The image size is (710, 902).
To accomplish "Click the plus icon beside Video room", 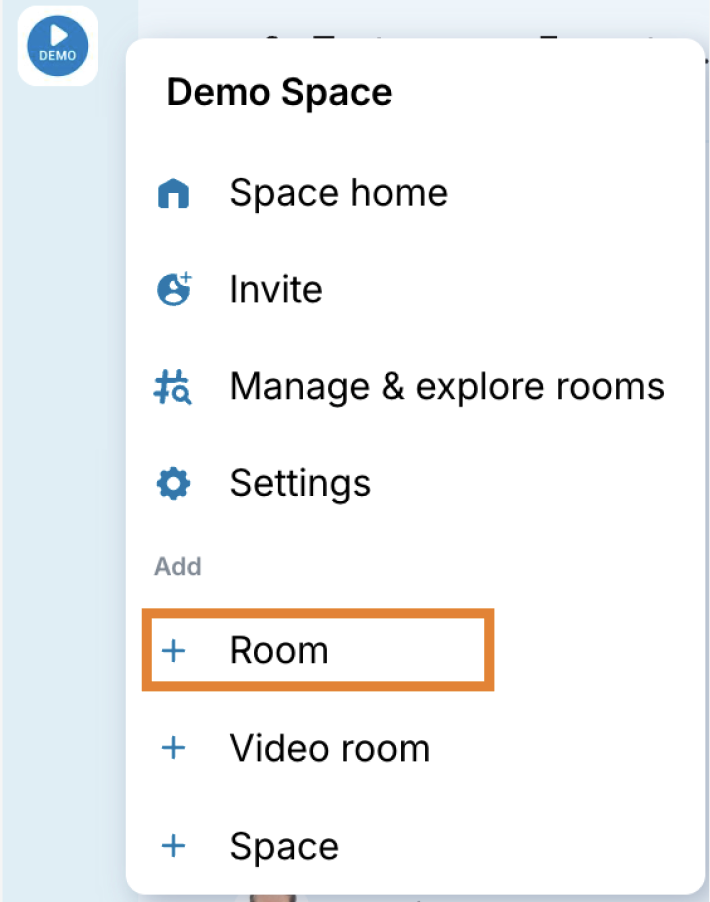I will (174, 748).
